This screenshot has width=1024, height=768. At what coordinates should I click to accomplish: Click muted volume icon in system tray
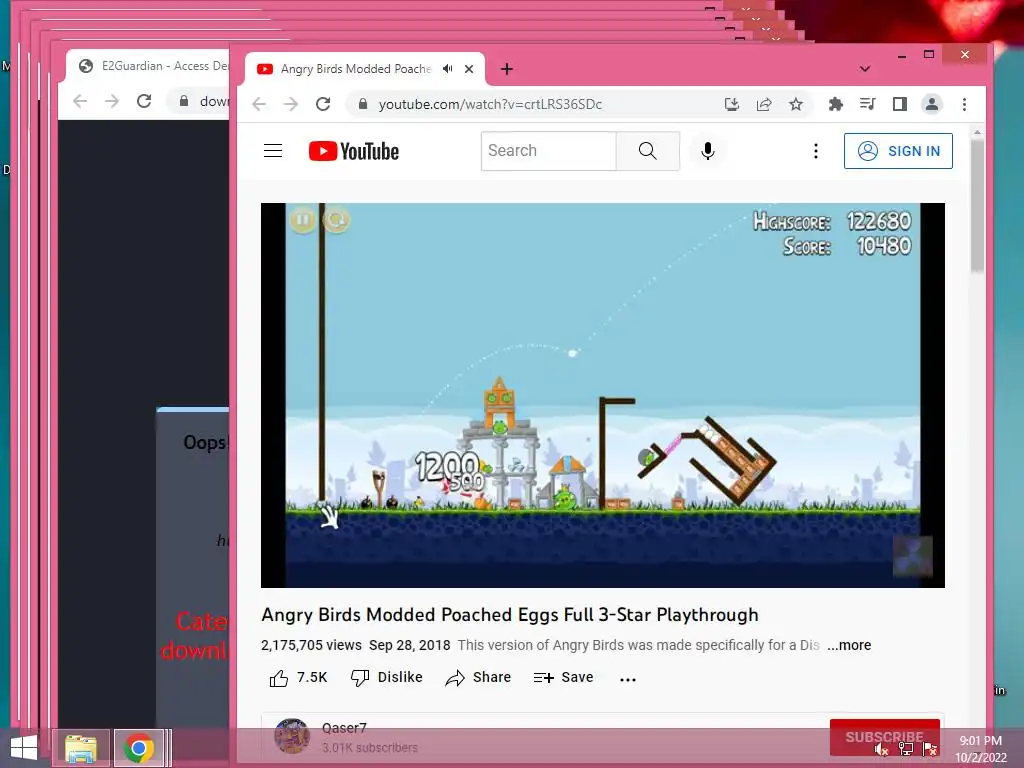[882, 750]
